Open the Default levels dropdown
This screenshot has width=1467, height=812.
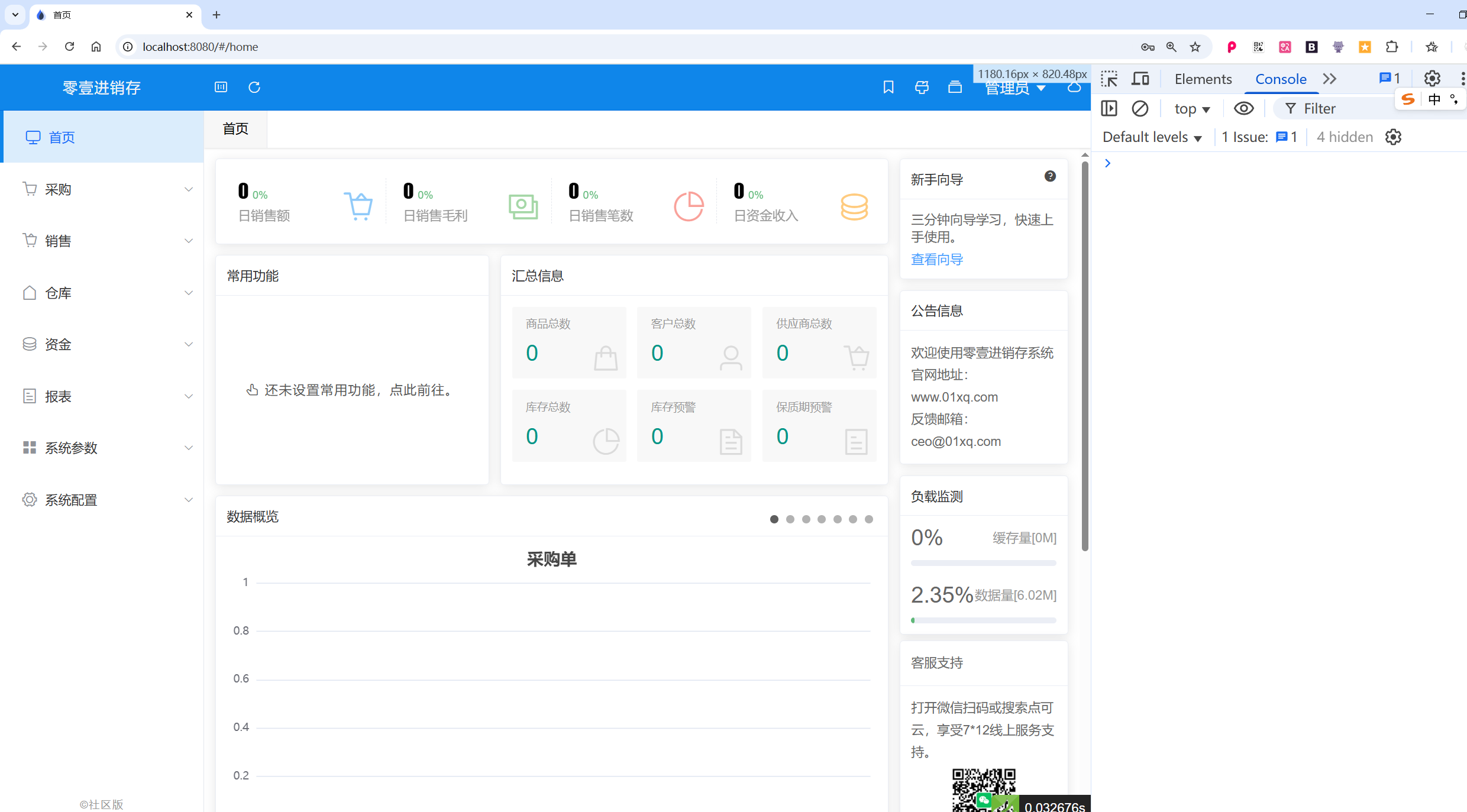pyautogui.click(x=1152, y=137)
